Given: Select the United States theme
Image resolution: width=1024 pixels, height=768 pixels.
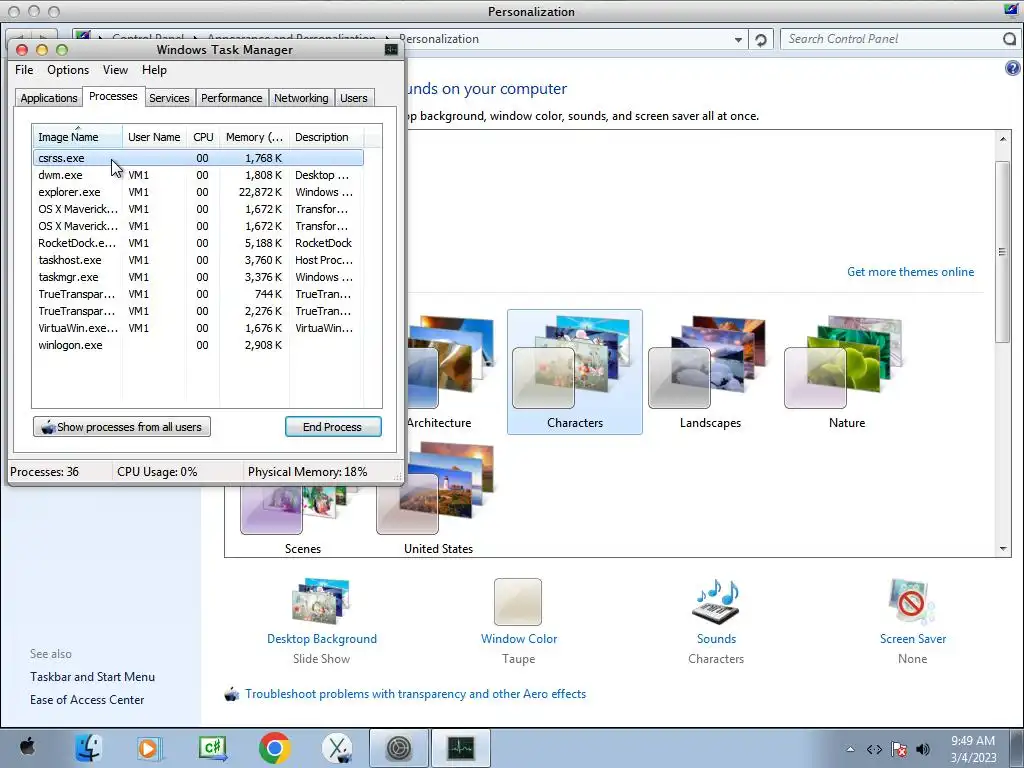Looking at the screenshot, I should pos(438,498).
